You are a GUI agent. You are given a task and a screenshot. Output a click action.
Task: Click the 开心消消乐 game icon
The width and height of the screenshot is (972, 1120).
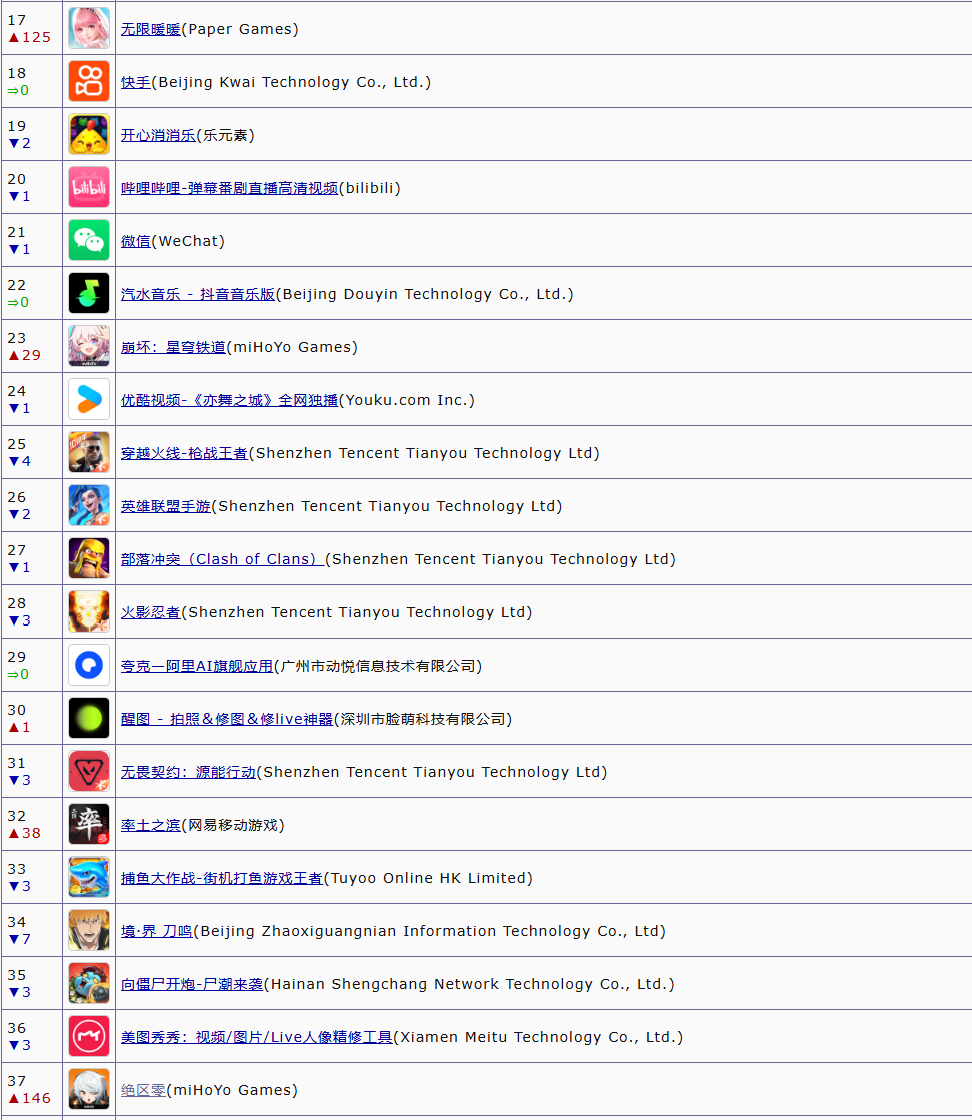pos(89,134)
